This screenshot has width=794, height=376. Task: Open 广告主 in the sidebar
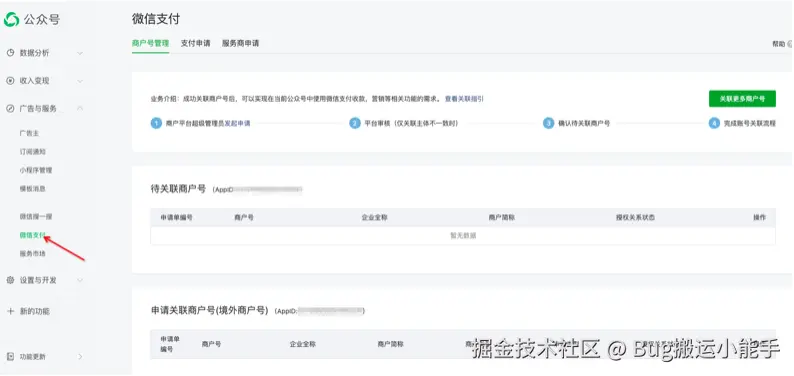click(29, 133)
